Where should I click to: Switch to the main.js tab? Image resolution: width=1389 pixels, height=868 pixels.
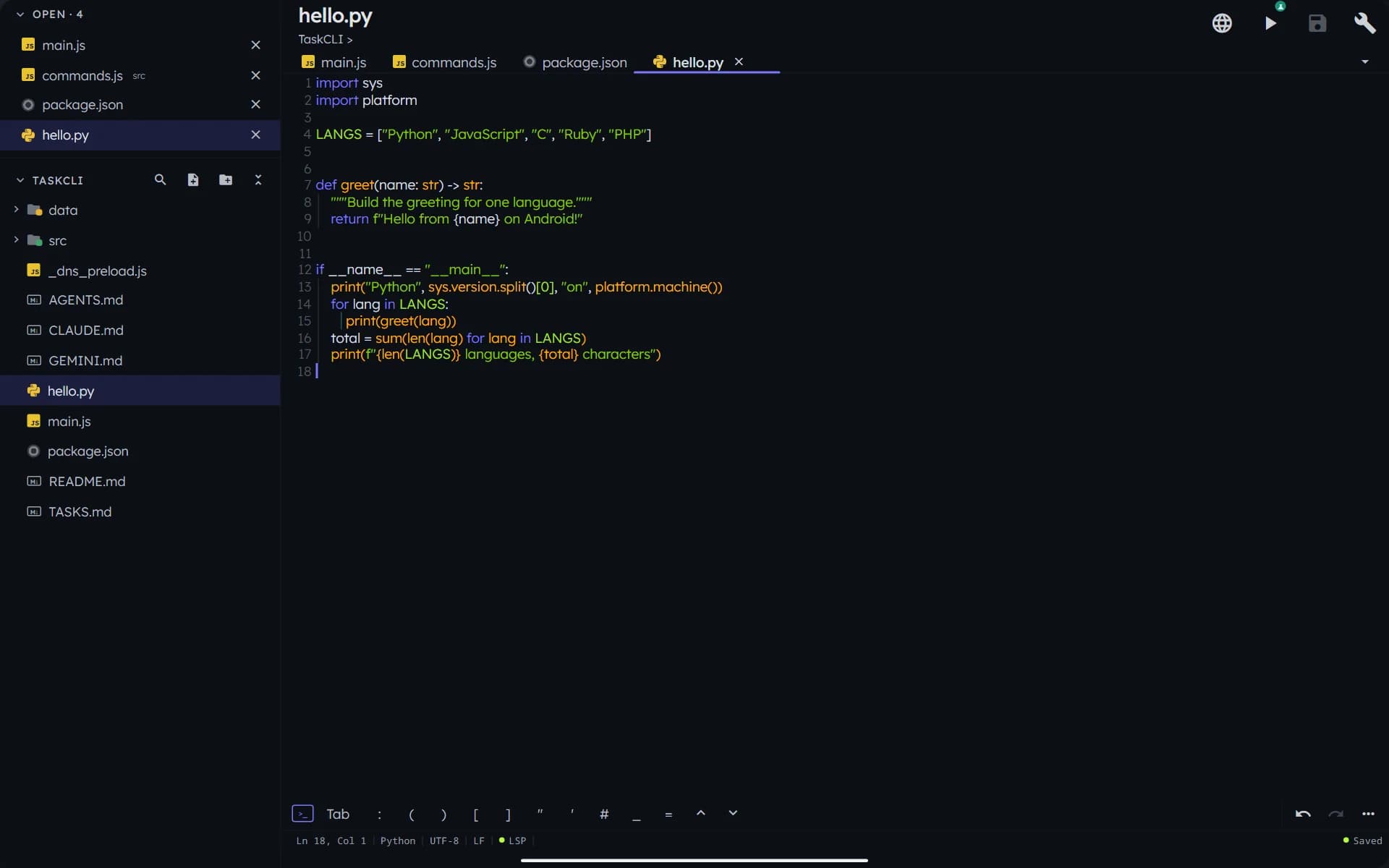click(x=334, y=62)
